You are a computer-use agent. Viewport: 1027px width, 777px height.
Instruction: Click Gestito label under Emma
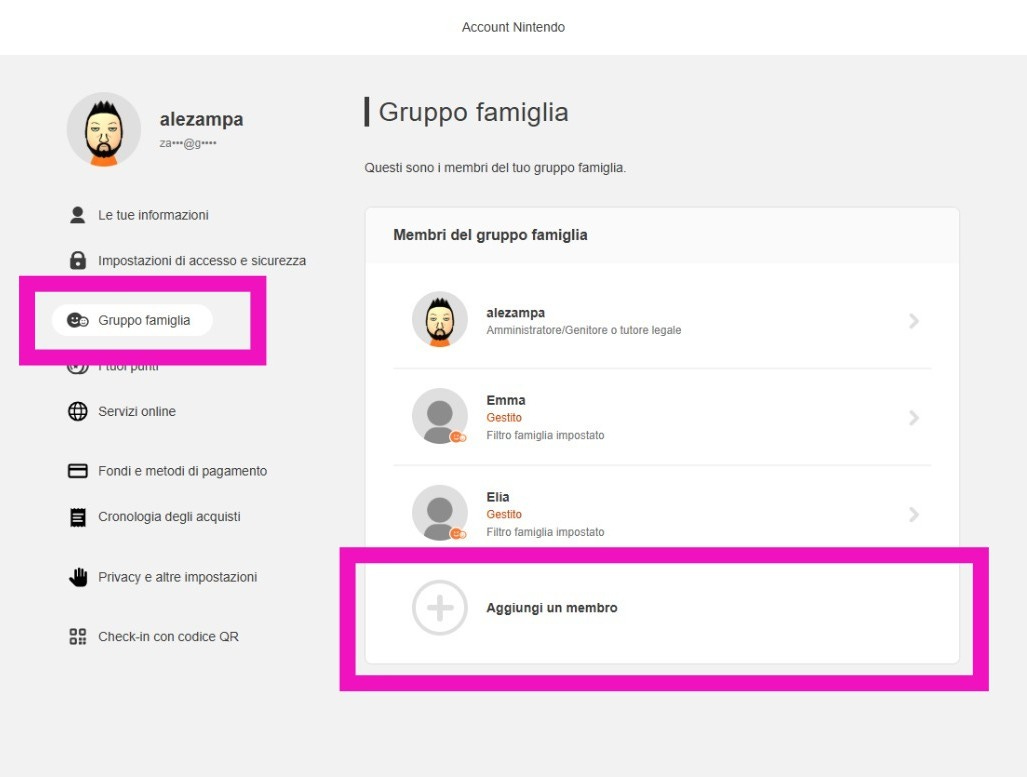(504, 418)
